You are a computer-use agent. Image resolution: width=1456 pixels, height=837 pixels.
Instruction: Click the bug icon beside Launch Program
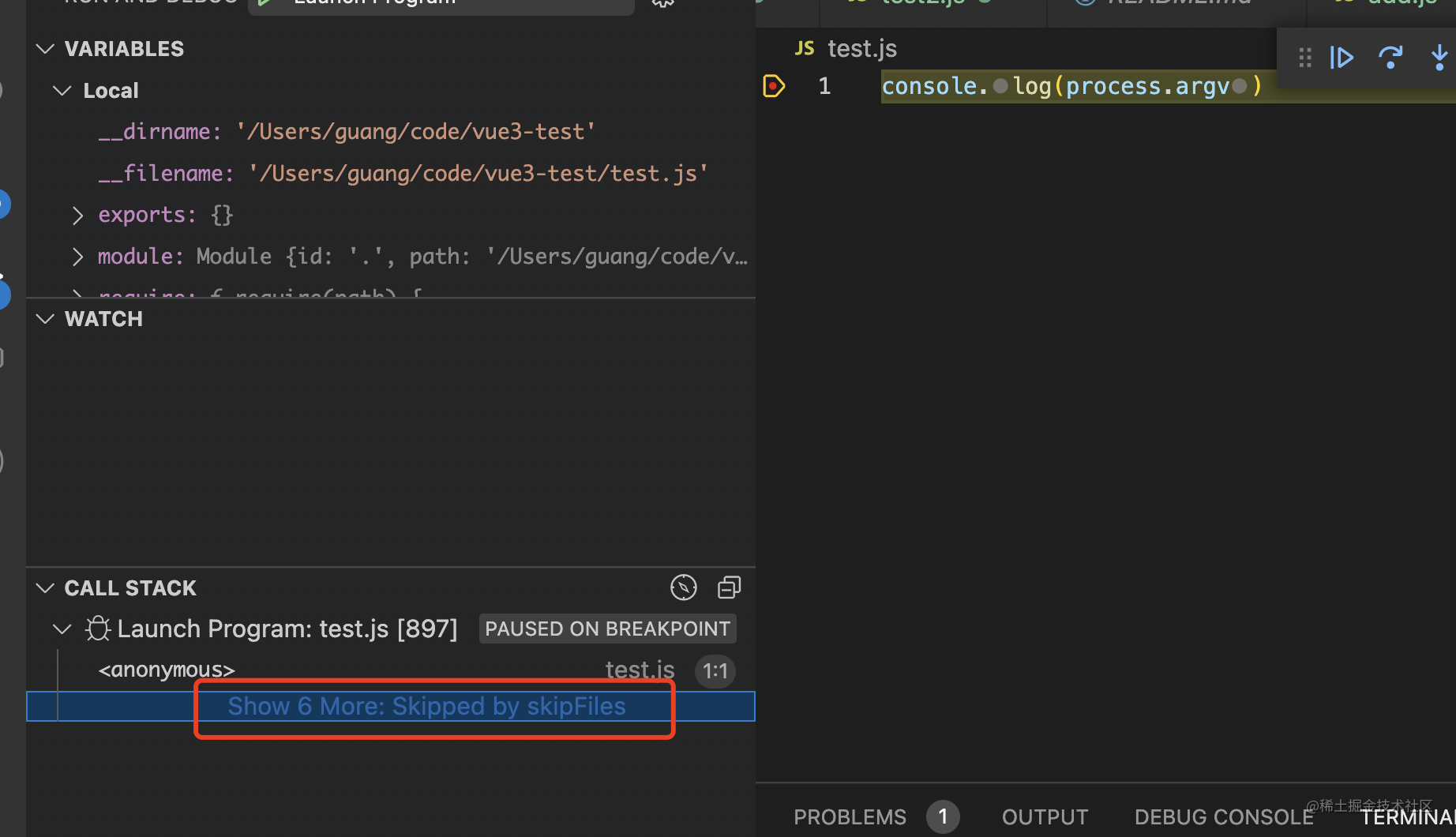98,629
